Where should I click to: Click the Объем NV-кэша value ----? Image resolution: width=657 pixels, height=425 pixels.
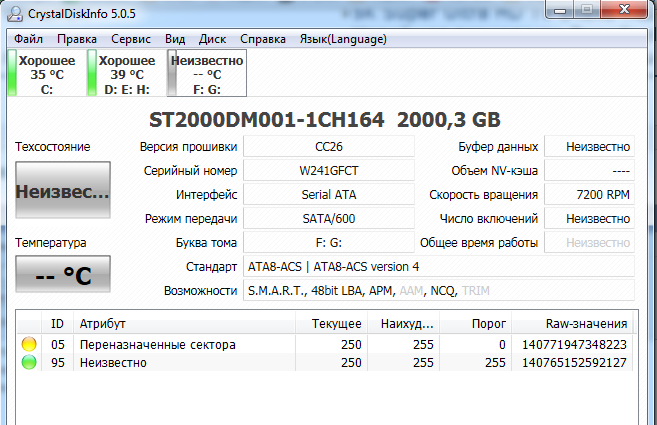pos(590,171)
